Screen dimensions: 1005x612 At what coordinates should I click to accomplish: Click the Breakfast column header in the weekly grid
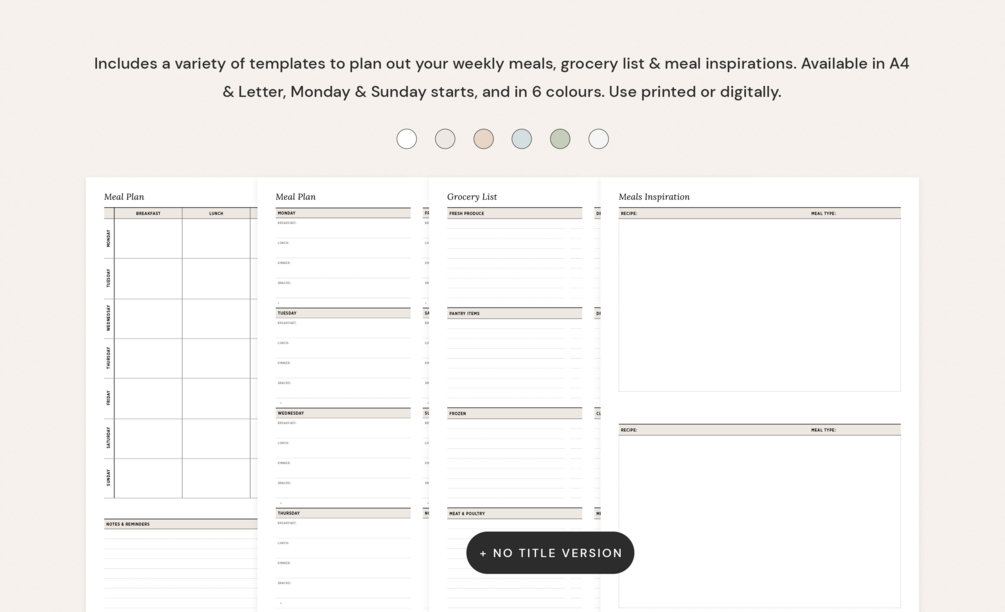[148, 213]
